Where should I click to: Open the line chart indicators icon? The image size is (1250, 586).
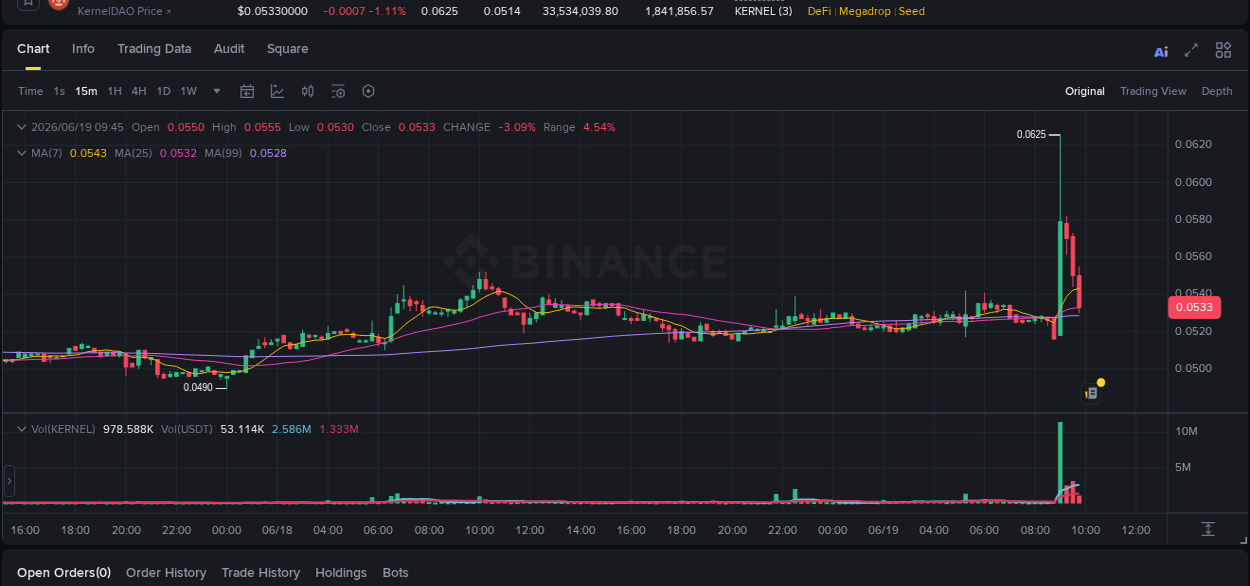coord(277,91)
